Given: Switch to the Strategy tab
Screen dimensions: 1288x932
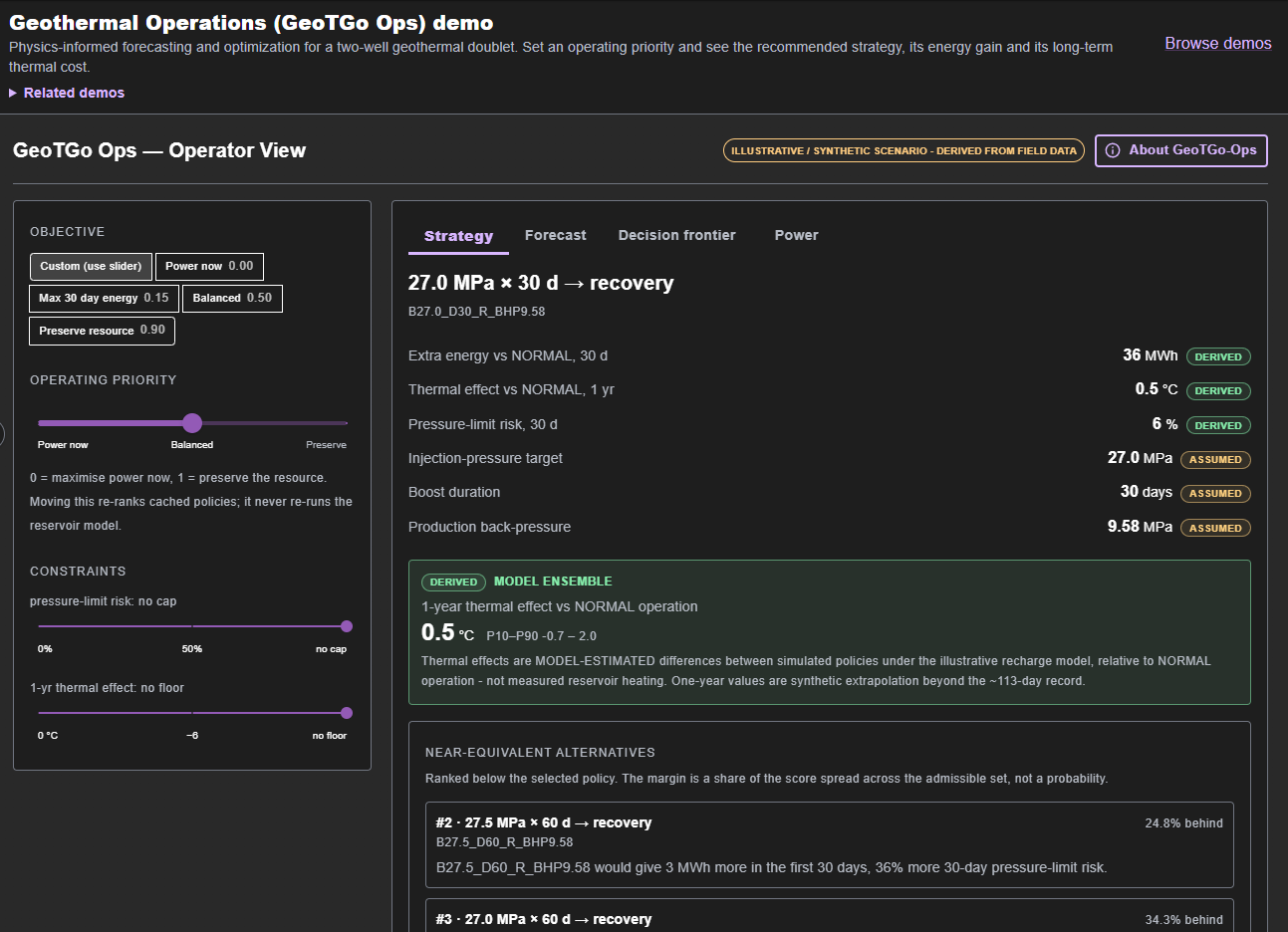Looking at the screenshot, I should [x=458, y=236].
